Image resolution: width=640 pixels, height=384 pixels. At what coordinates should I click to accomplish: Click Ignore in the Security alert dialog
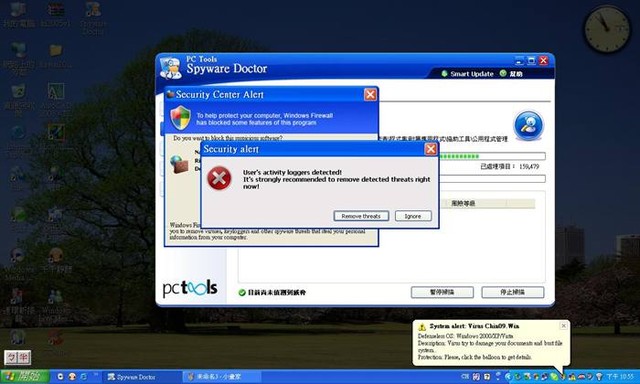413,216
